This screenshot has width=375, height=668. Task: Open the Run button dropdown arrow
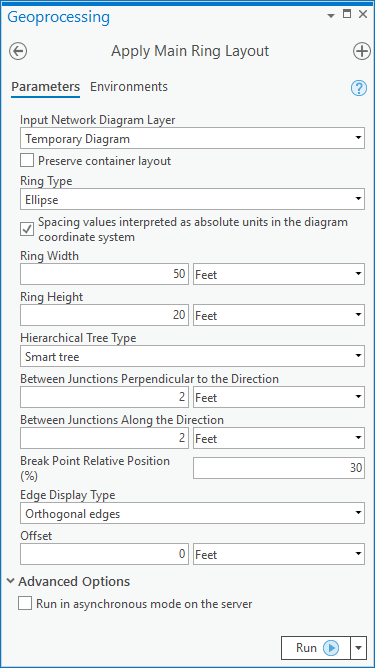pos(358,648)
